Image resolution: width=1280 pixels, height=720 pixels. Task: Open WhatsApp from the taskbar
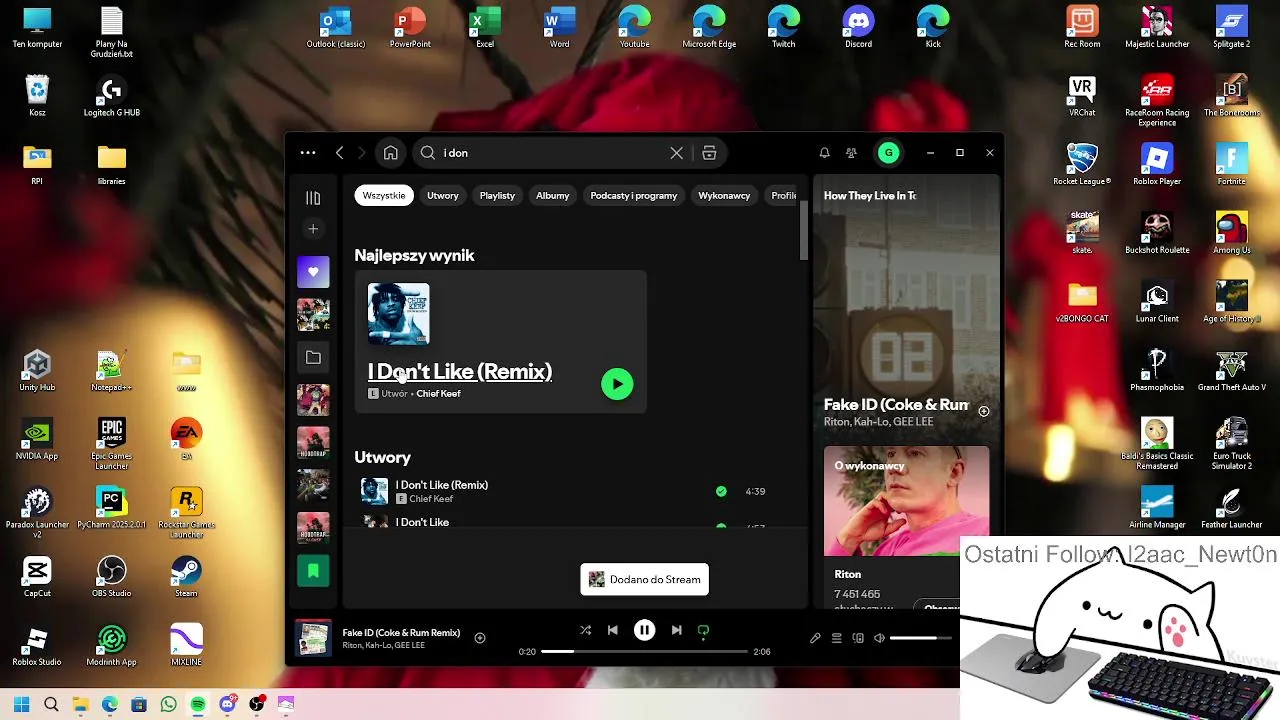[168, 704]
